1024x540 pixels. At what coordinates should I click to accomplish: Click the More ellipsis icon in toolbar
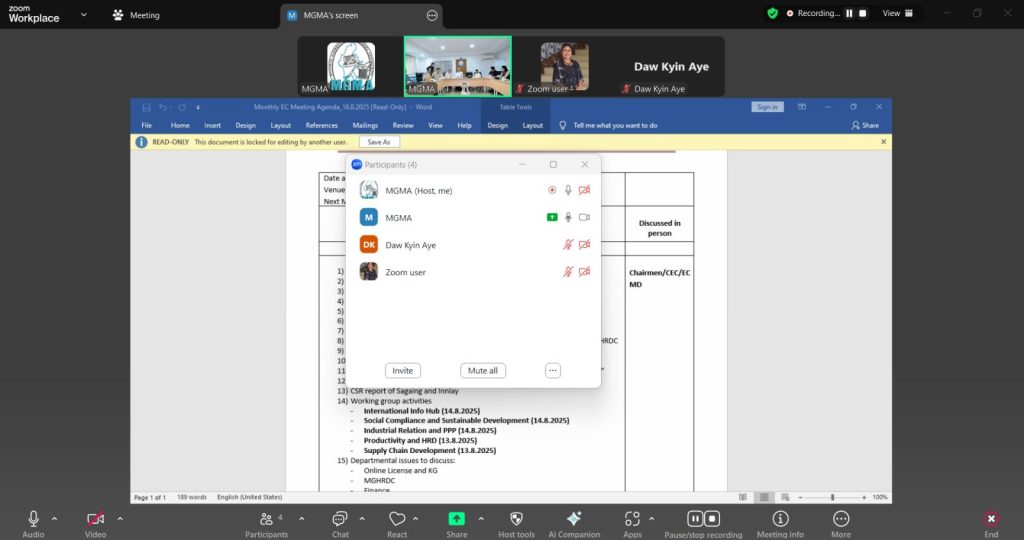(841, 518)
